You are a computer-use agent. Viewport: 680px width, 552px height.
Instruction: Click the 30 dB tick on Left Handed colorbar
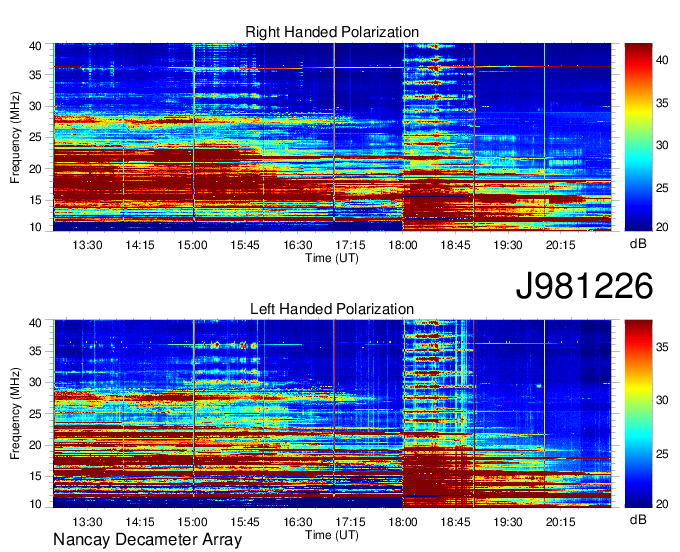(662, 400)
